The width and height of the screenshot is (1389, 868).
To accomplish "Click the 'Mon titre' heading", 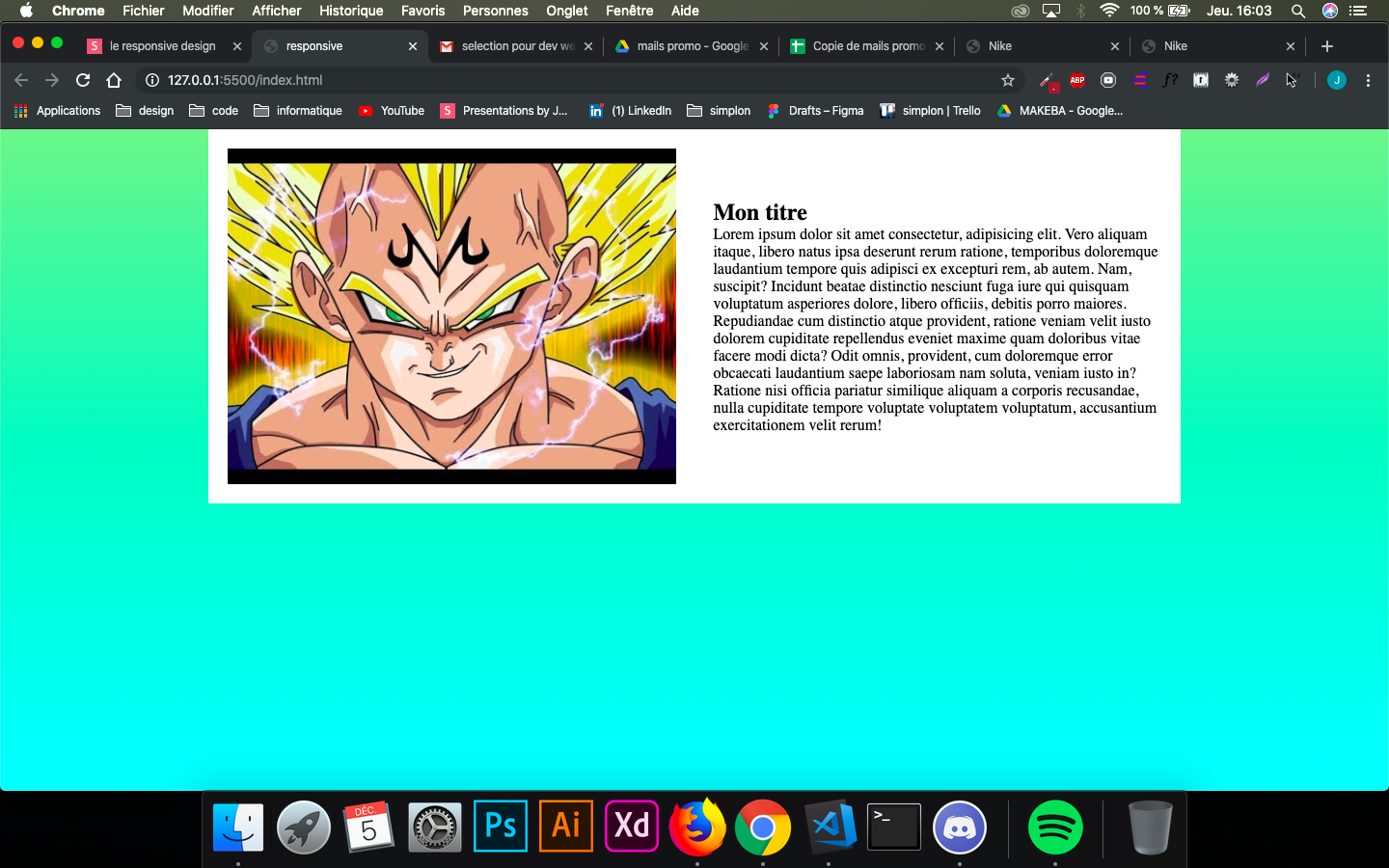I will coord(760,212).
